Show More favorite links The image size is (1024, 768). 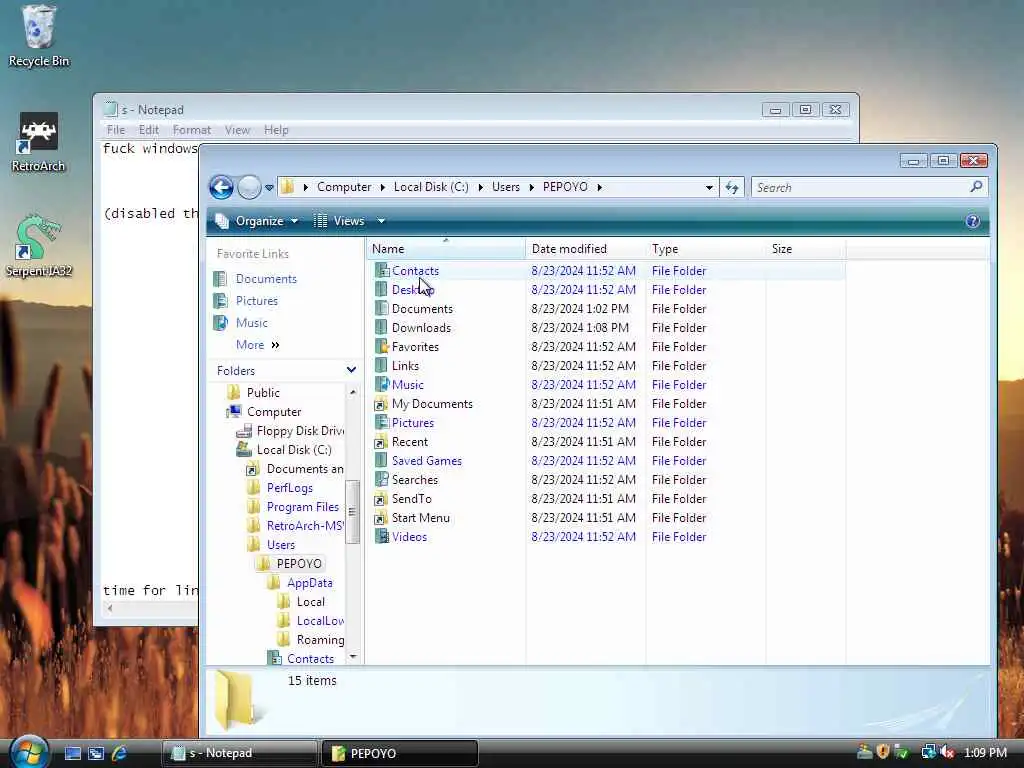pos(257,345)
